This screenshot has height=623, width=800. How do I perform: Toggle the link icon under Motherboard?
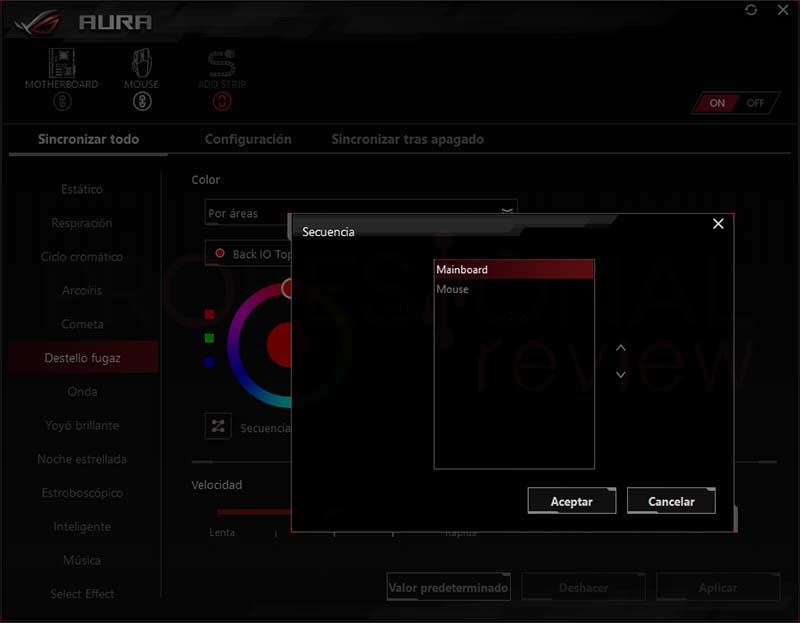point(62,102)
